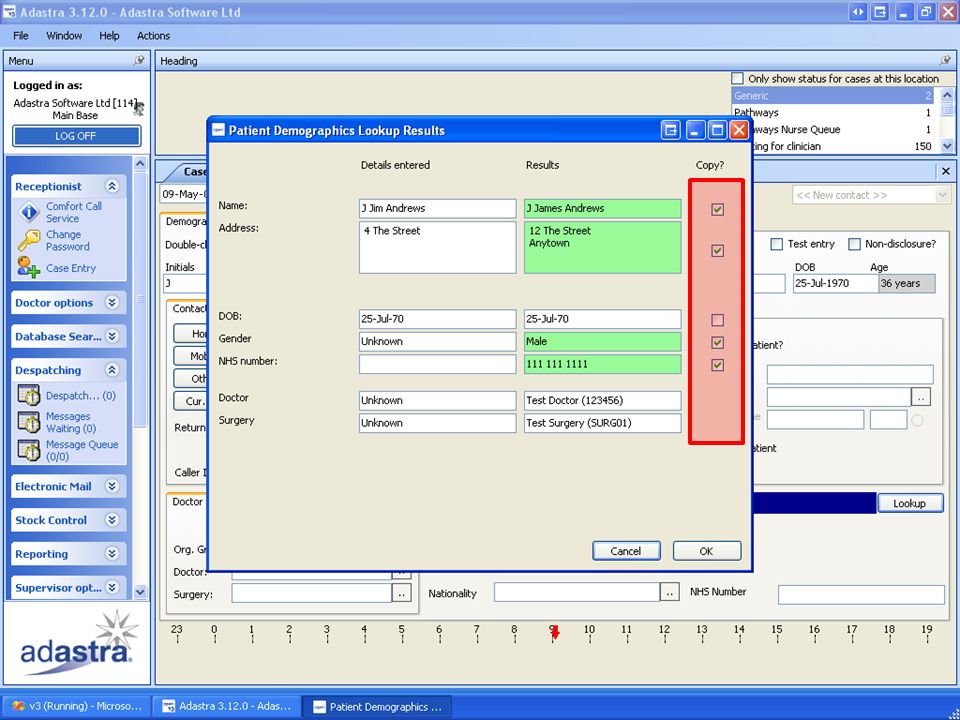Select the Pathways status row
This screenshot has height=720, width=960.
(x=833, y=112)
